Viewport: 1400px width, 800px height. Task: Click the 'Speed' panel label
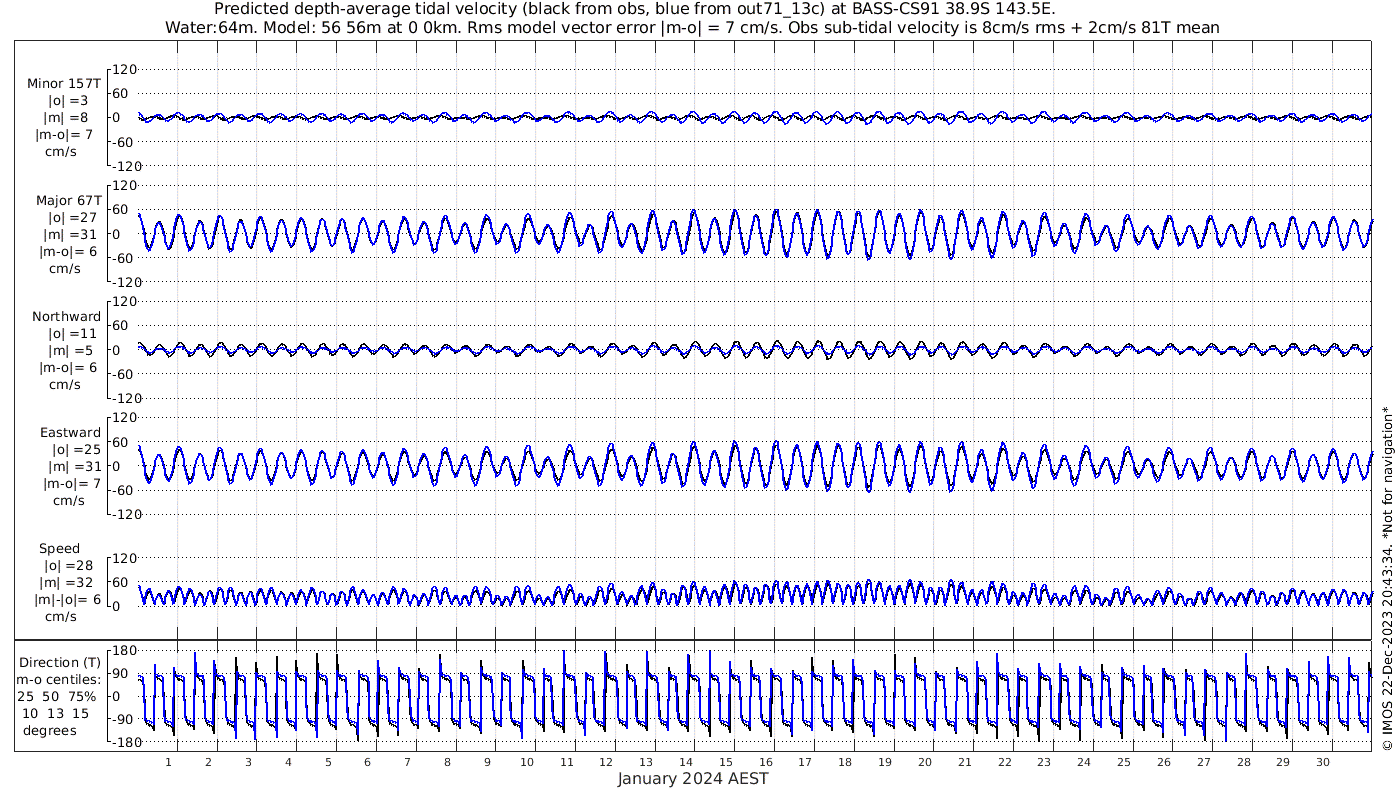pos(60,548)
